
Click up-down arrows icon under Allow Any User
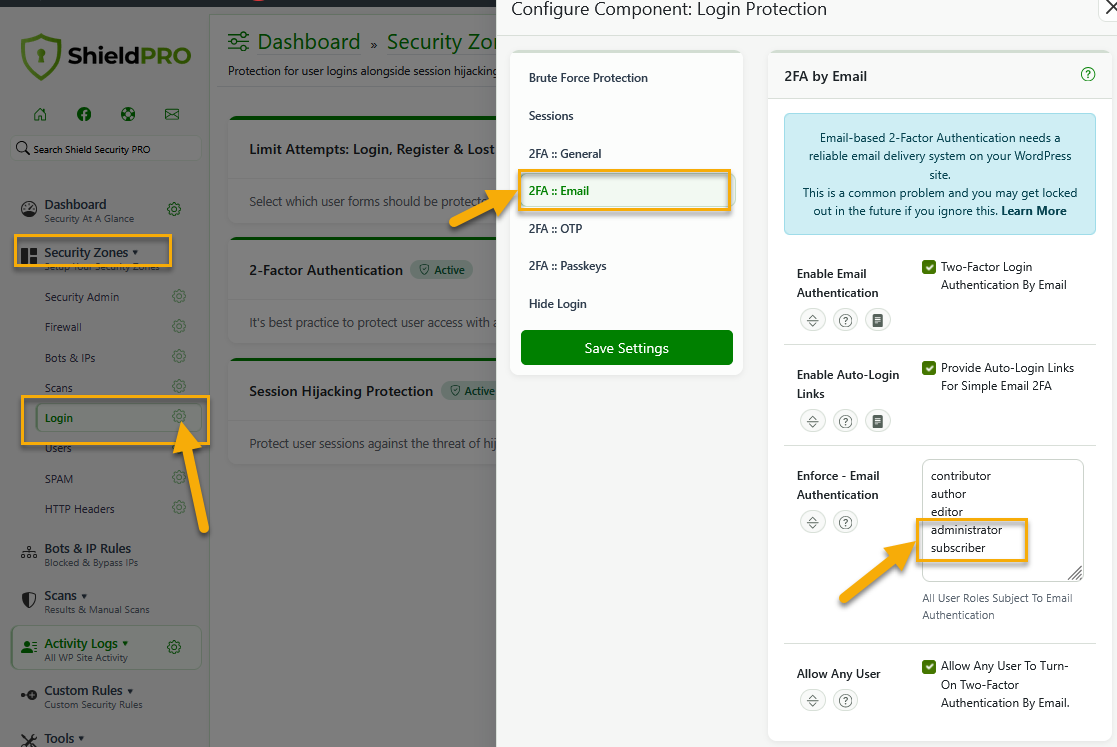pyautogui.click(x=812, y=701)
